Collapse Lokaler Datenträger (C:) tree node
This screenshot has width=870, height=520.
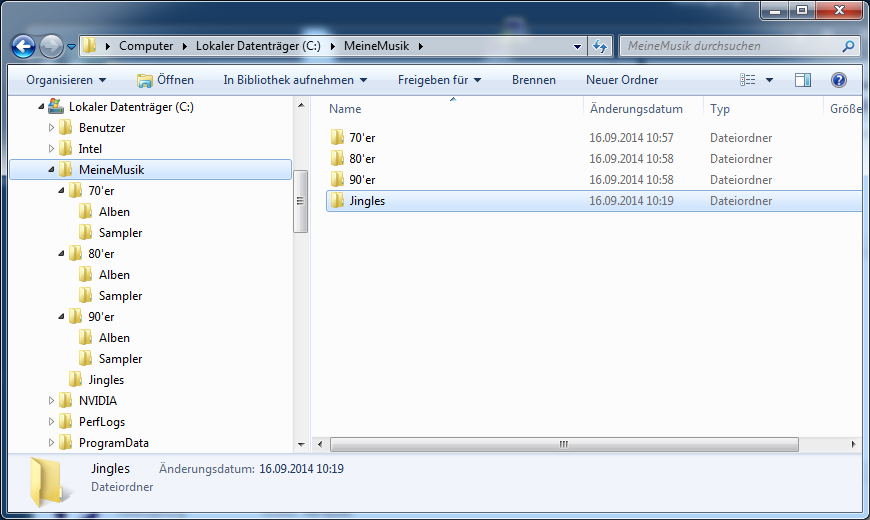tap(41, 107)
